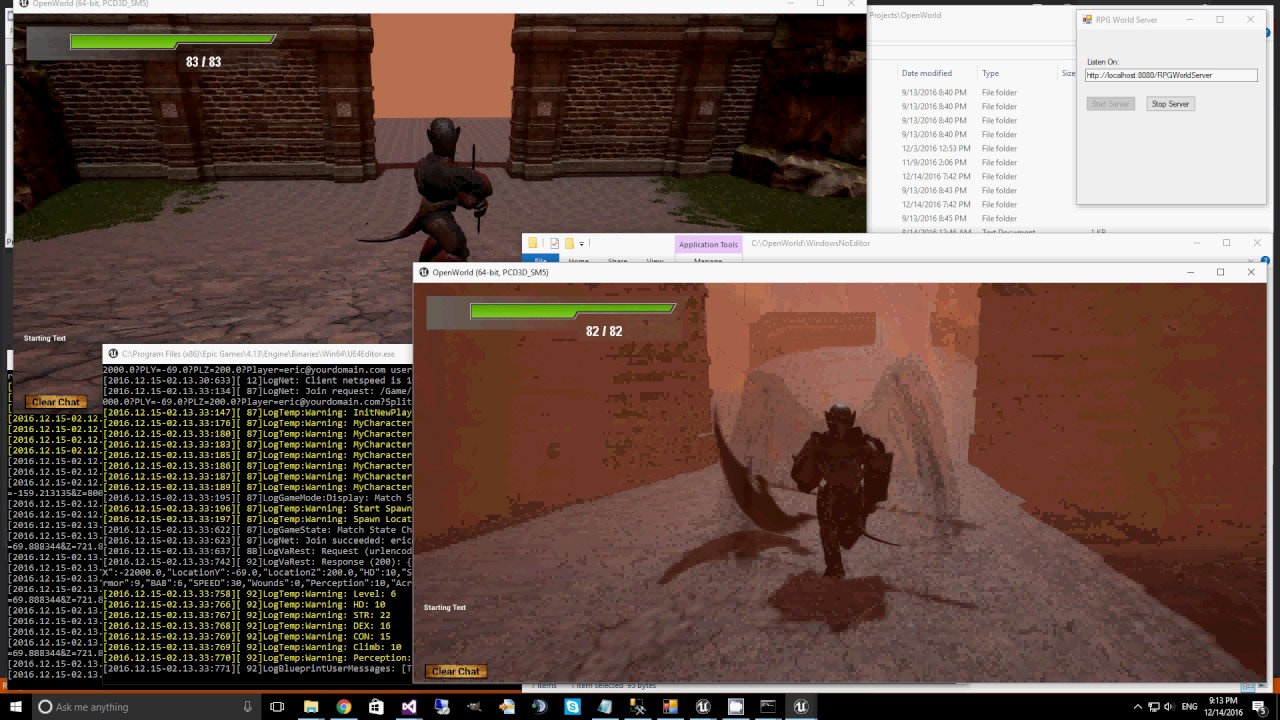Open File Explorer from the taskbar
The image size is (1280, 720).
click(311, 707)
